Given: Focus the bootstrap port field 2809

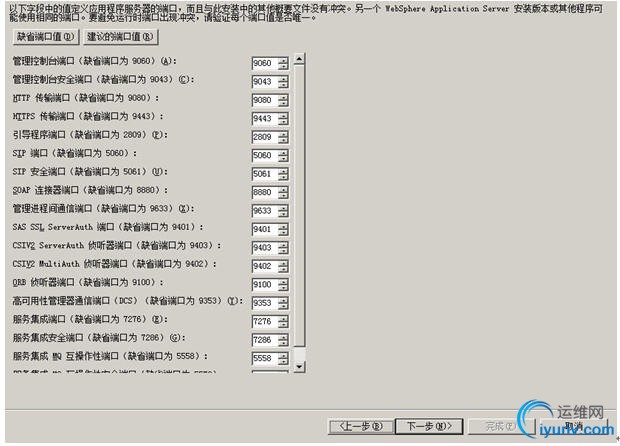Looking at the screenshot, I should point(265,137).
